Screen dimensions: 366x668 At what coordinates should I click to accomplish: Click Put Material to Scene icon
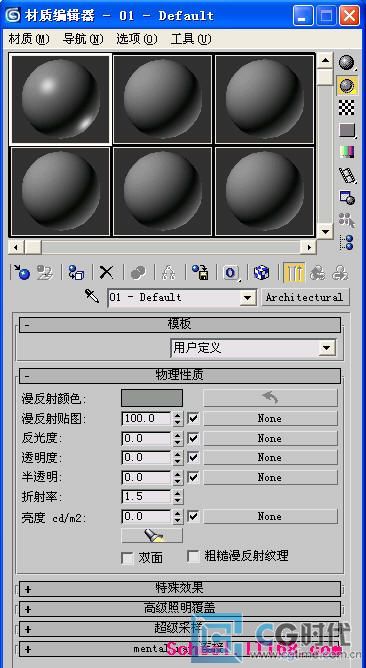[44, 272]
